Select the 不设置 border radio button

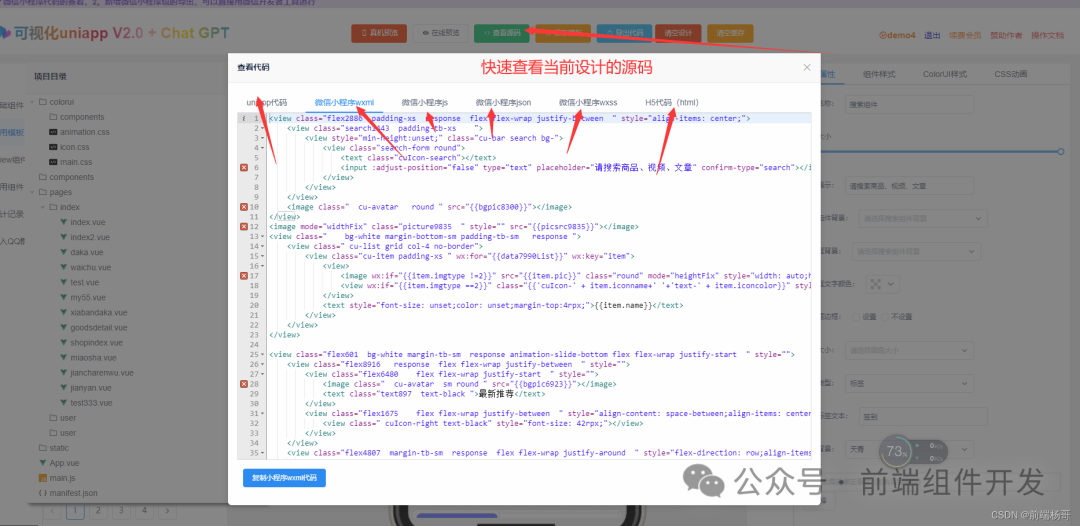click(885, 317)
